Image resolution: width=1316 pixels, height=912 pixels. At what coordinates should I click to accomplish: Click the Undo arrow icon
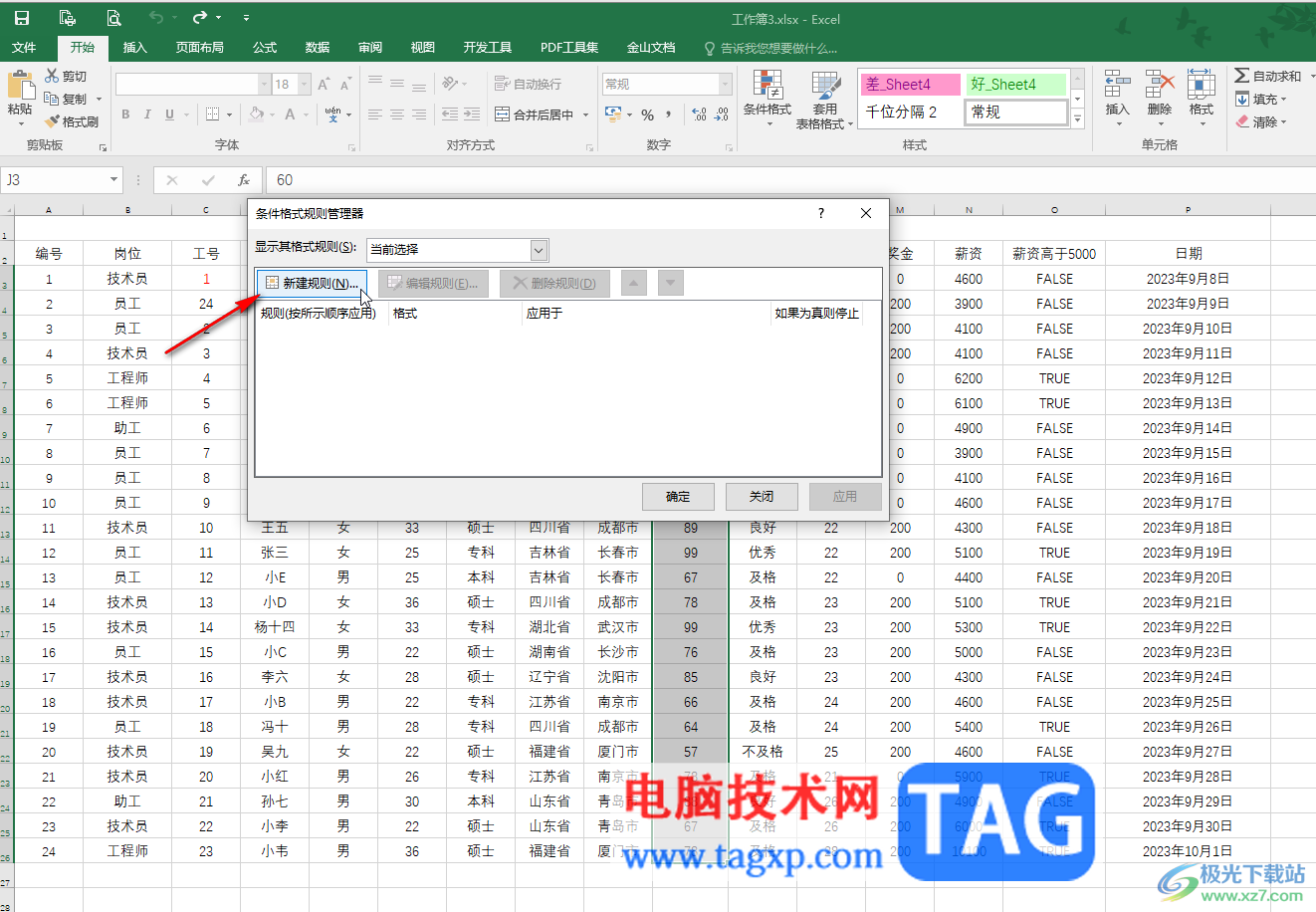156,18
